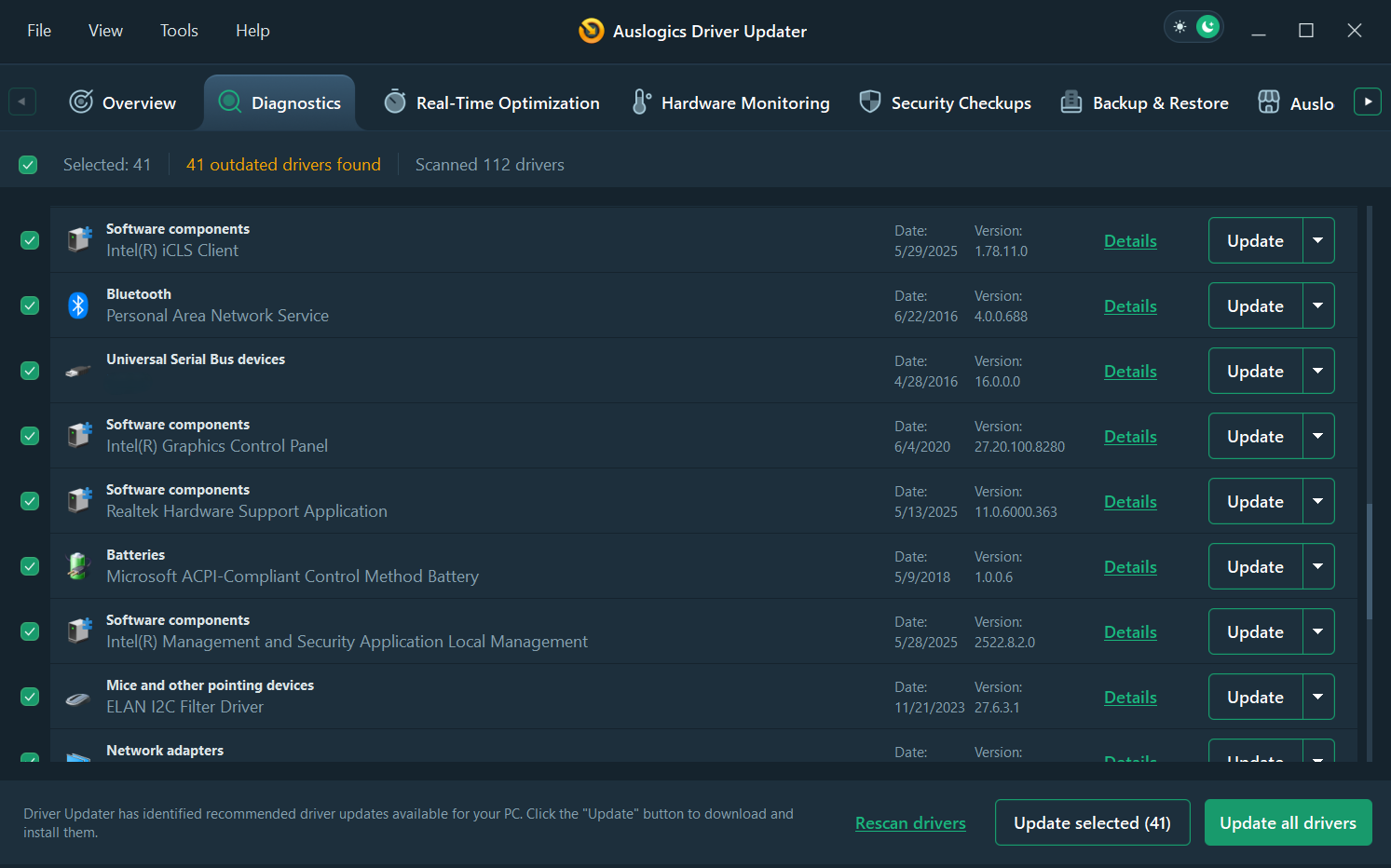Click the right arrow to reveal more tabs
1391x868 pixels.
tap(1367, 102)
